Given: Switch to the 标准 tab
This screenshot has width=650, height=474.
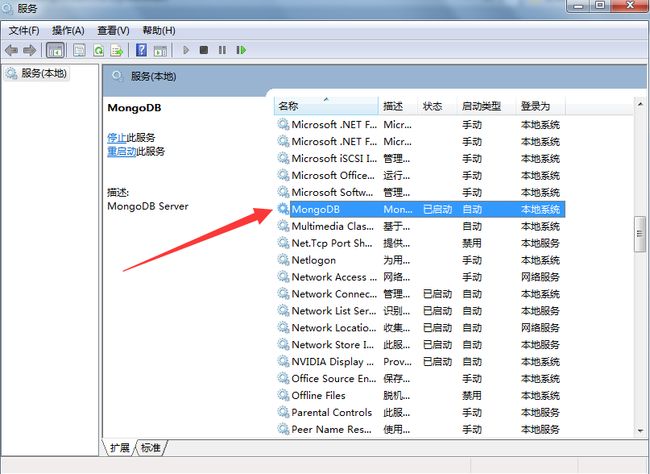Looking at the screenshot, I should click(x=150, y=448).
